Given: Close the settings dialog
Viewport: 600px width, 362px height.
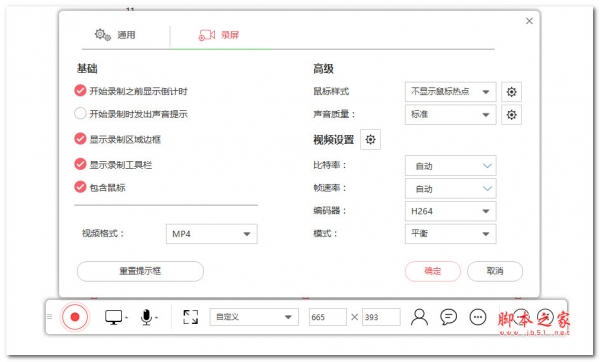Looking at the screenshot, I should [x=529, y=21].
